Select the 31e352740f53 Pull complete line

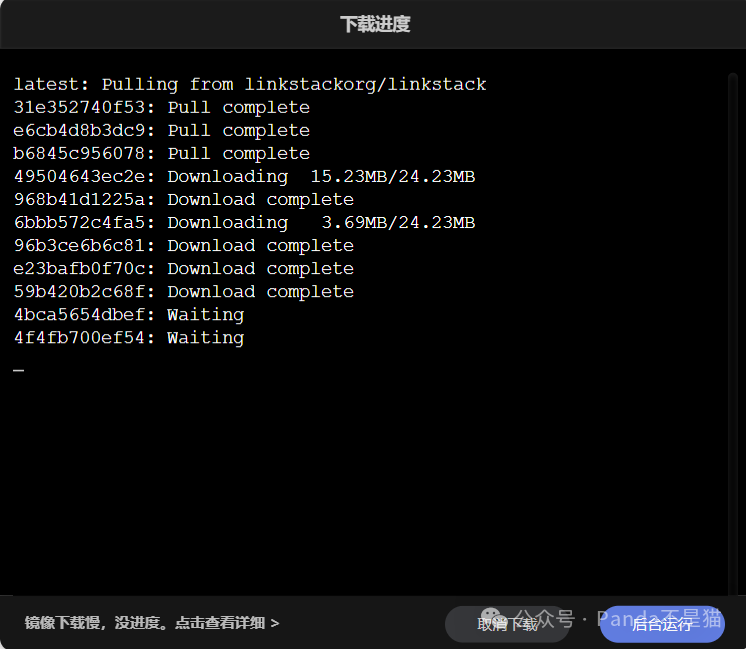161,108
